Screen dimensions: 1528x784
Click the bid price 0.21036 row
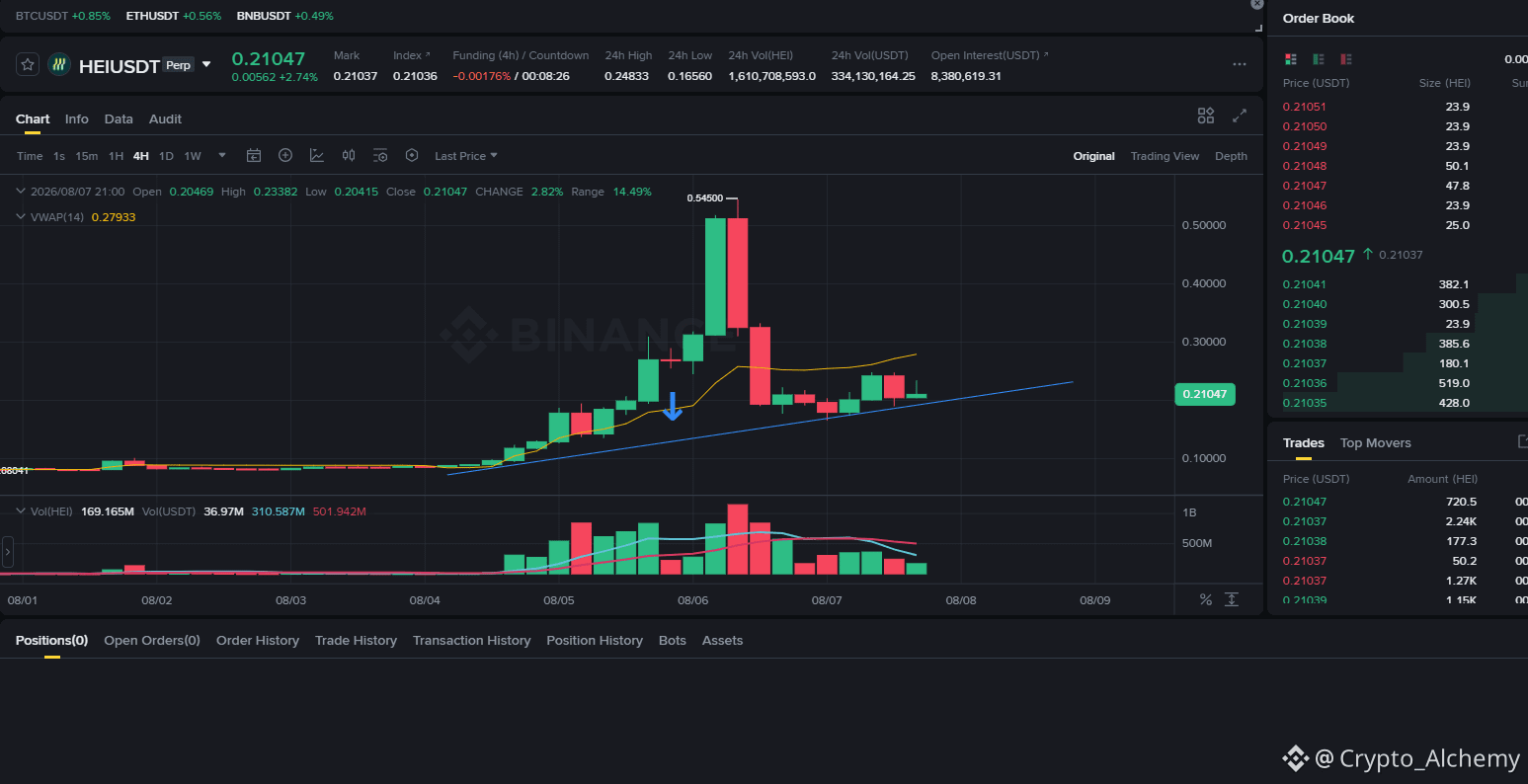coord(1398,383)
